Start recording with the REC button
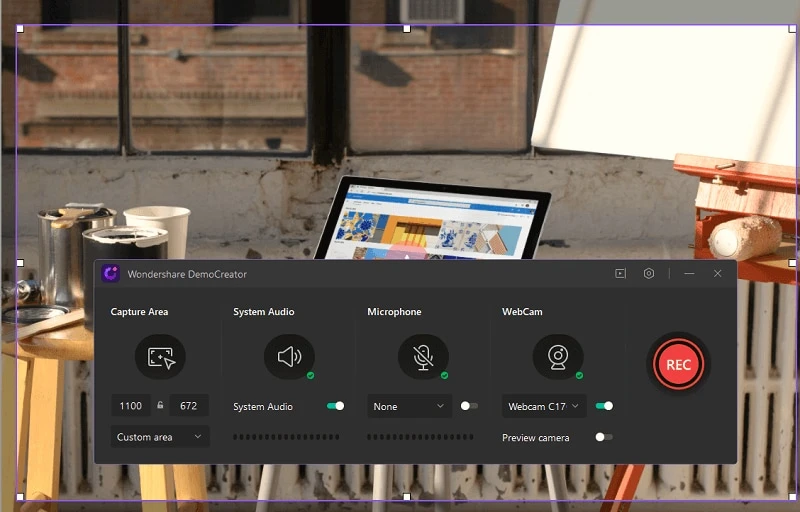Viewport: 800px width, 512px height. point(678,365)
